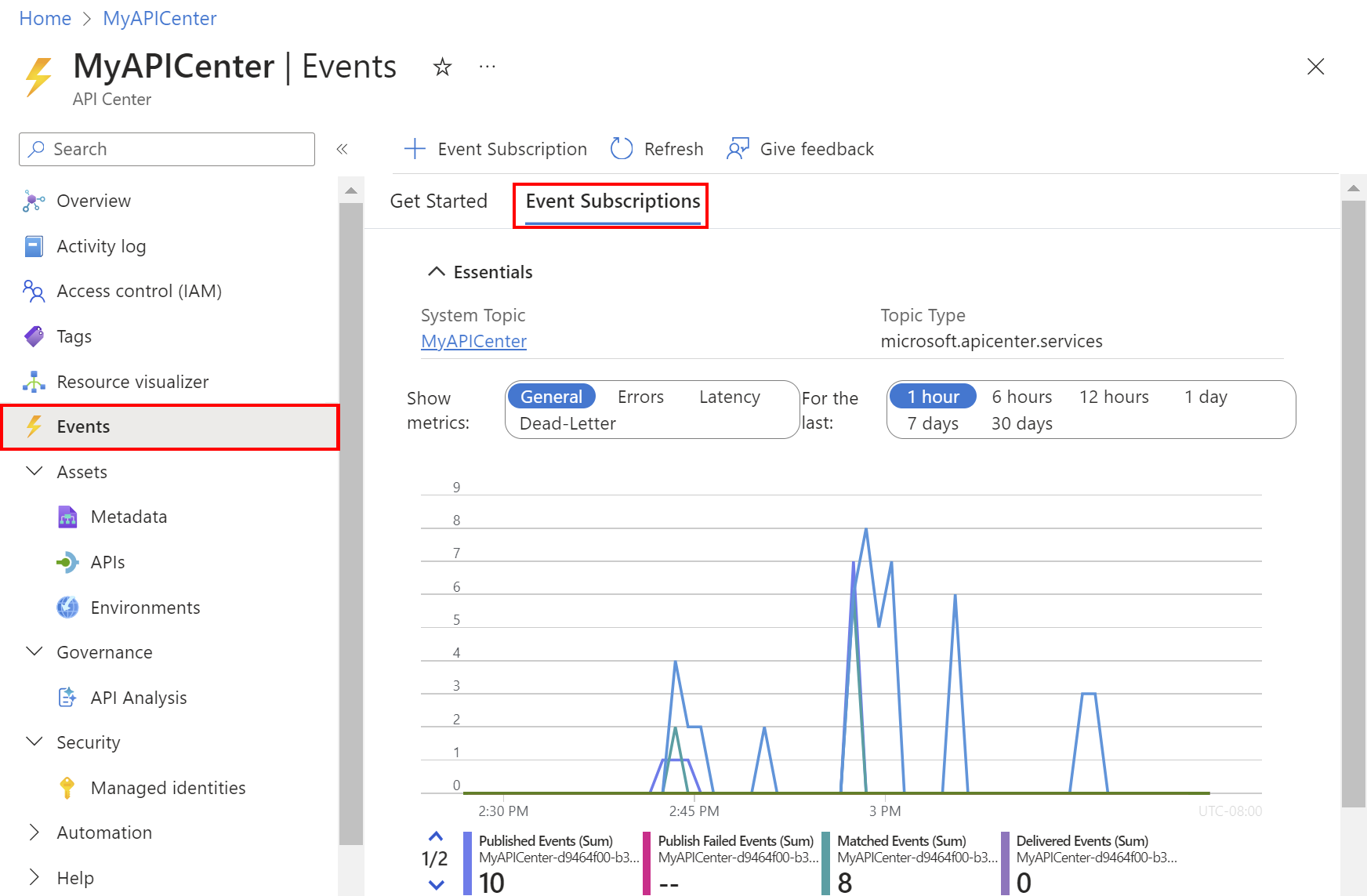Image resolution: width=1367 pixels, height=896 pixels.
Task: Select the Errors metric
Action: coord(640,396)
